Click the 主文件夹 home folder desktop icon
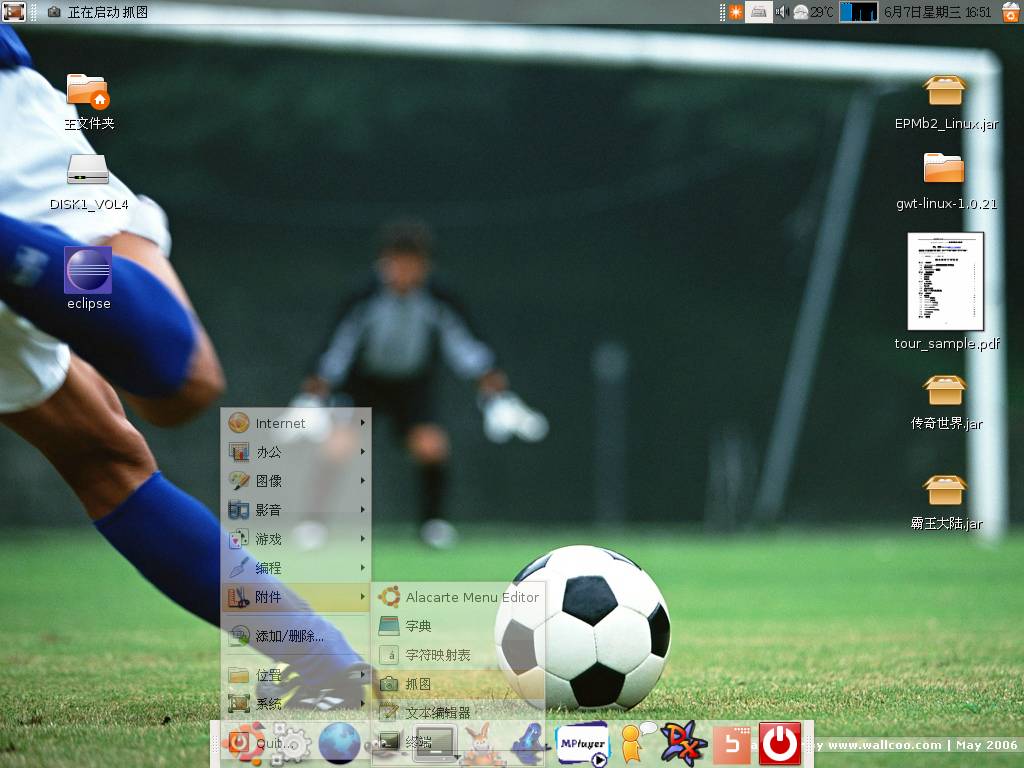Screen dimensions: 1024x768 88,101
